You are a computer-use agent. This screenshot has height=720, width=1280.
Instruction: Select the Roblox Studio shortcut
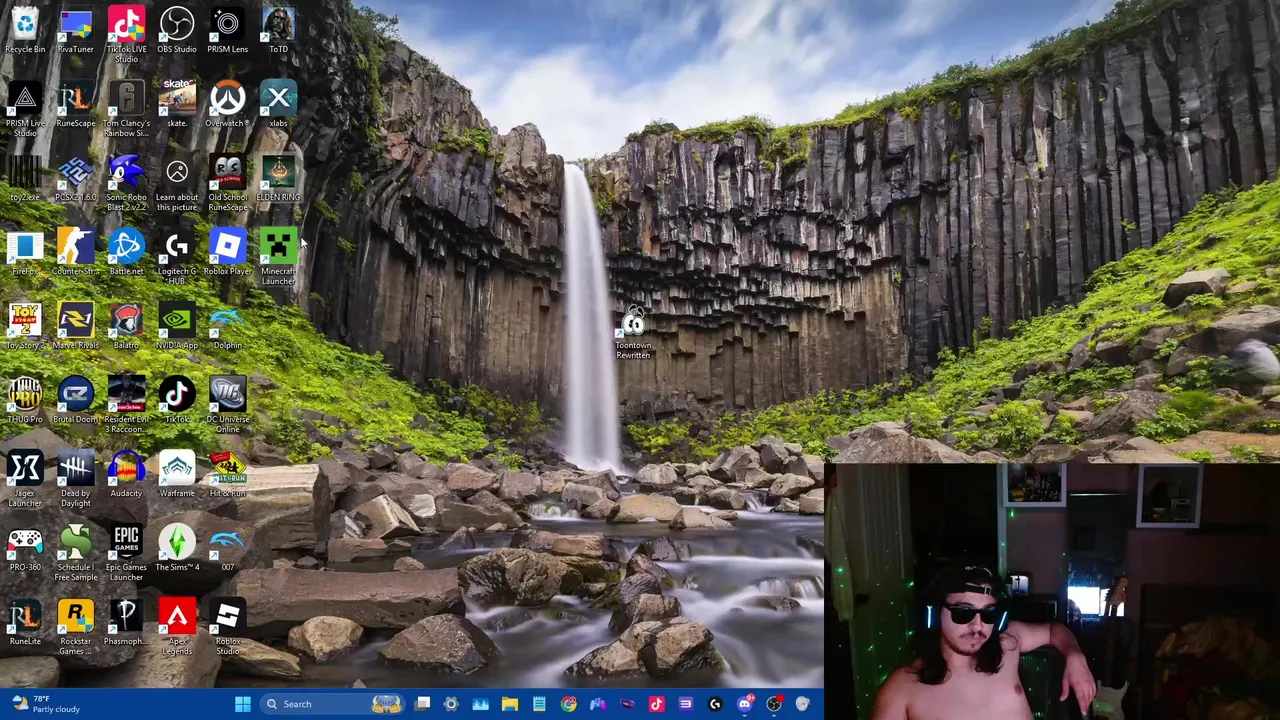227,627
